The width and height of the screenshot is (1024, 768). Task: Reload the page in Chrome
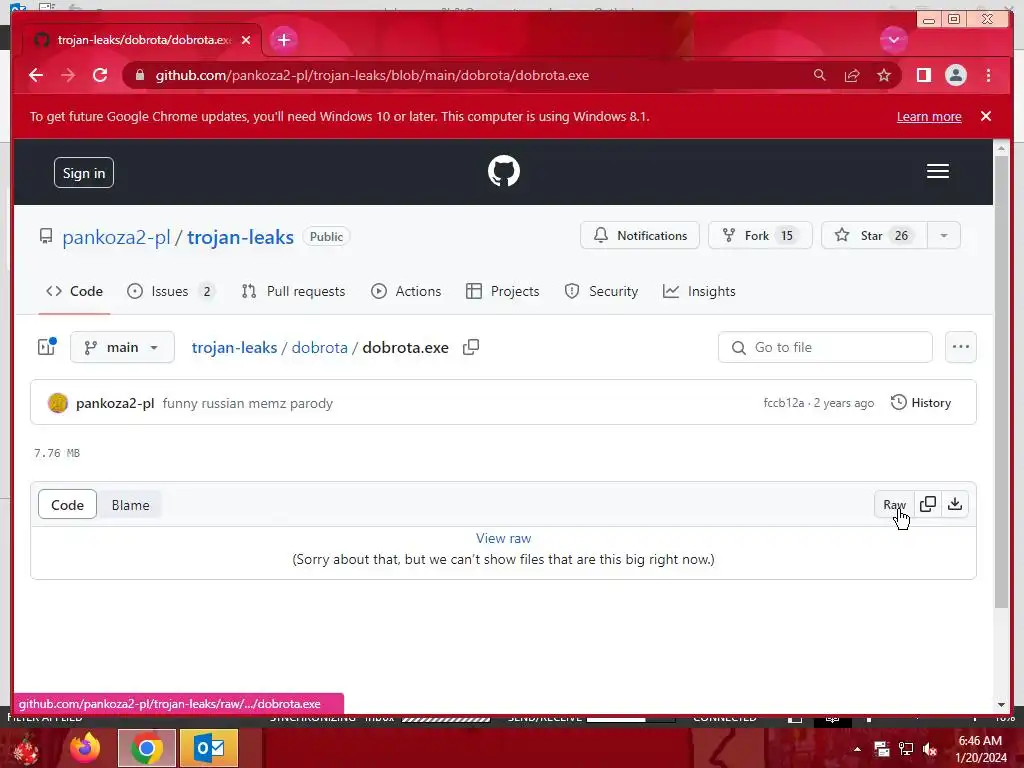[100, 75]
